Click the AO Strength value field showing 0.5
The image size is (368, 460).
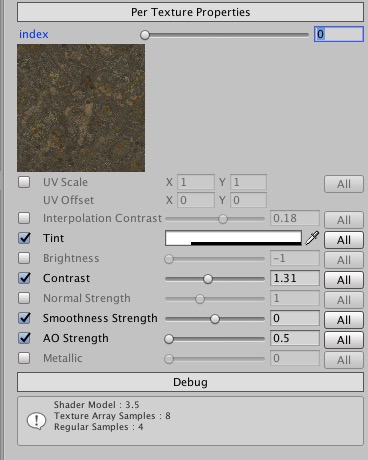click(295, 338)
